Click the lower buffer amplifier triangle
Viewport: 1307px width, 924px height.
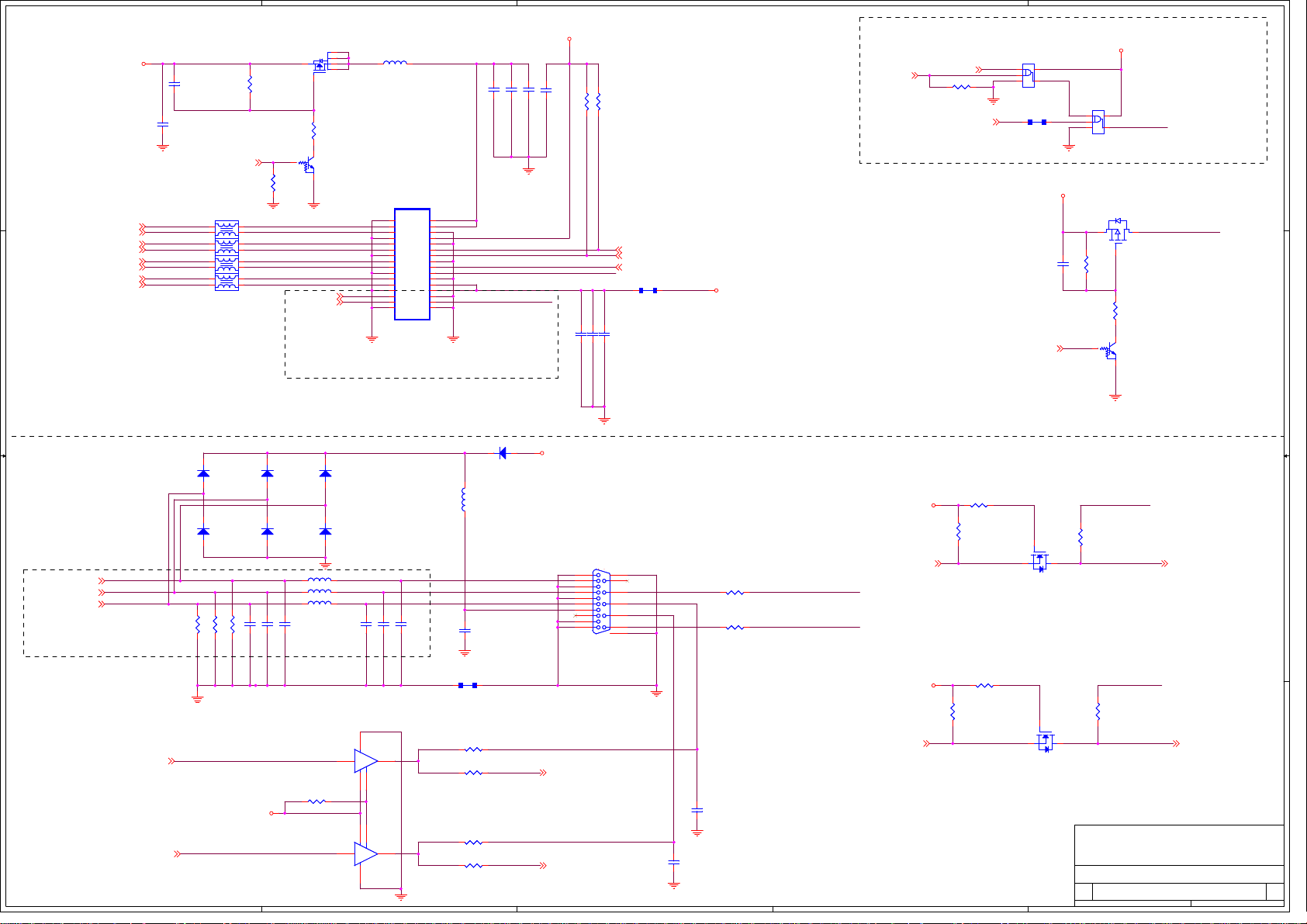point(366,854)
